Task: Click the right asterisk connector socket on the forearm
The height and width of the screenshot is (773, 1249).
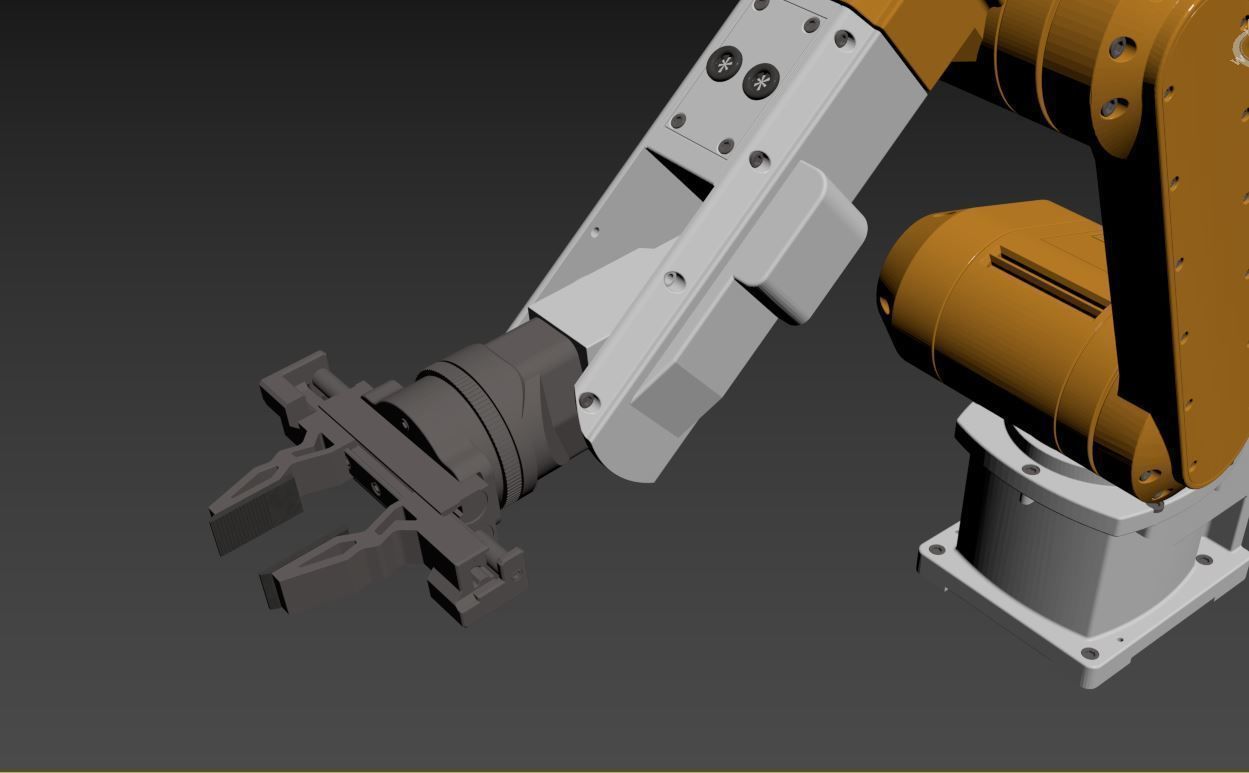Action: point(761,82)
